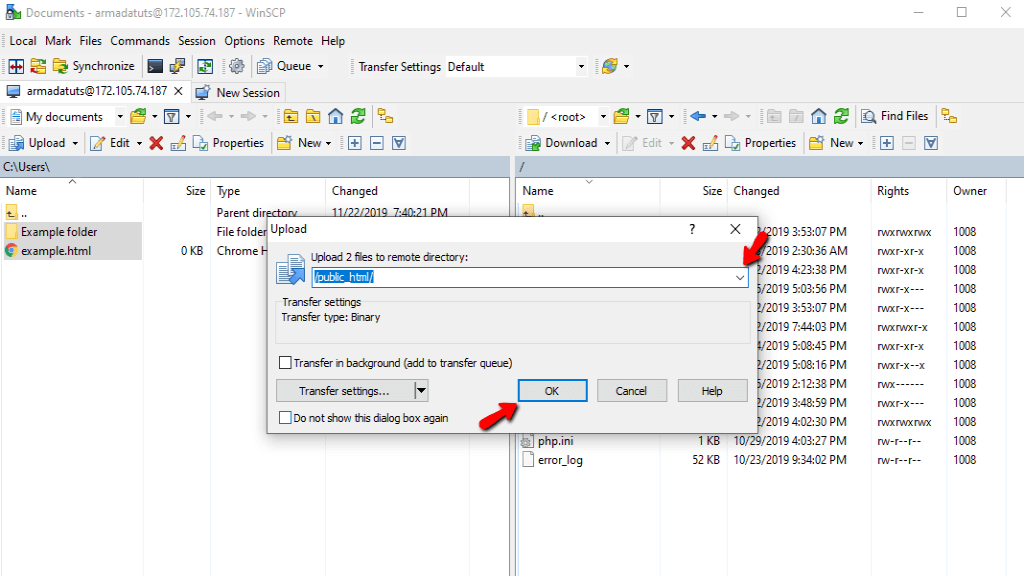Delete selected local files with red X
The width and height of the screenshot is (1024, 576).
pyautogui.click(x=156, y=143)
